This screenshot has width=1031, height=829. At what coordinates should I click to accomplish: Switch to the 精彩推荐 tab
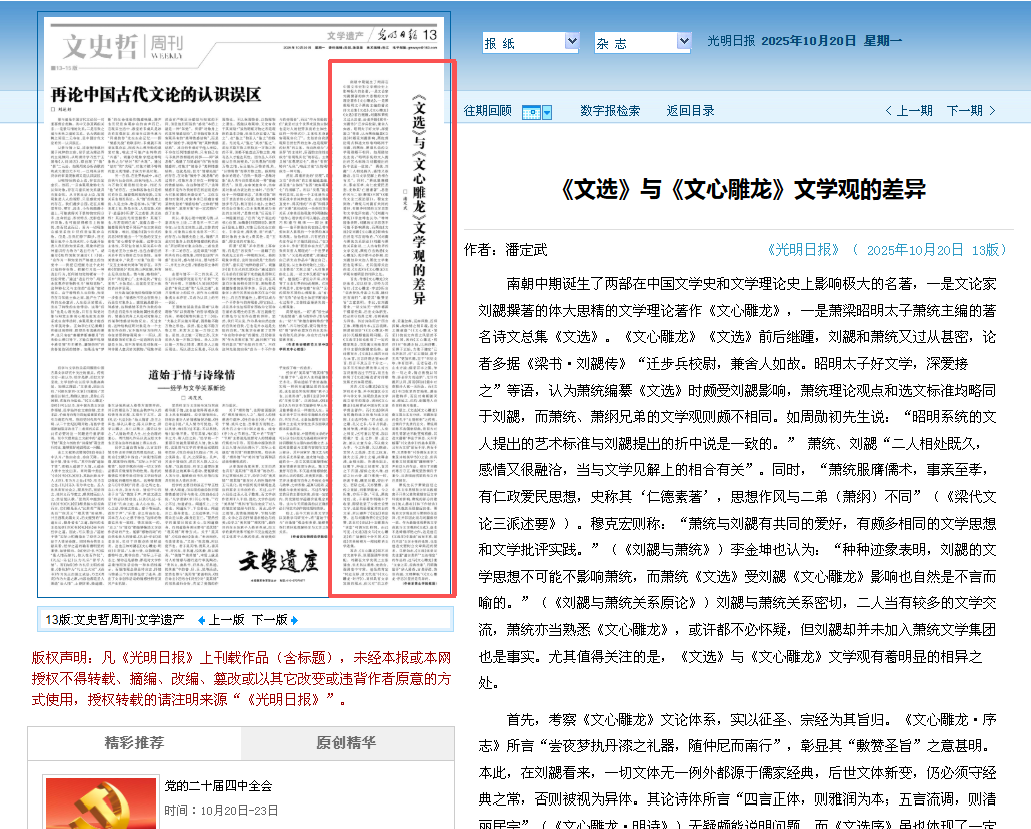click(134, 743)
